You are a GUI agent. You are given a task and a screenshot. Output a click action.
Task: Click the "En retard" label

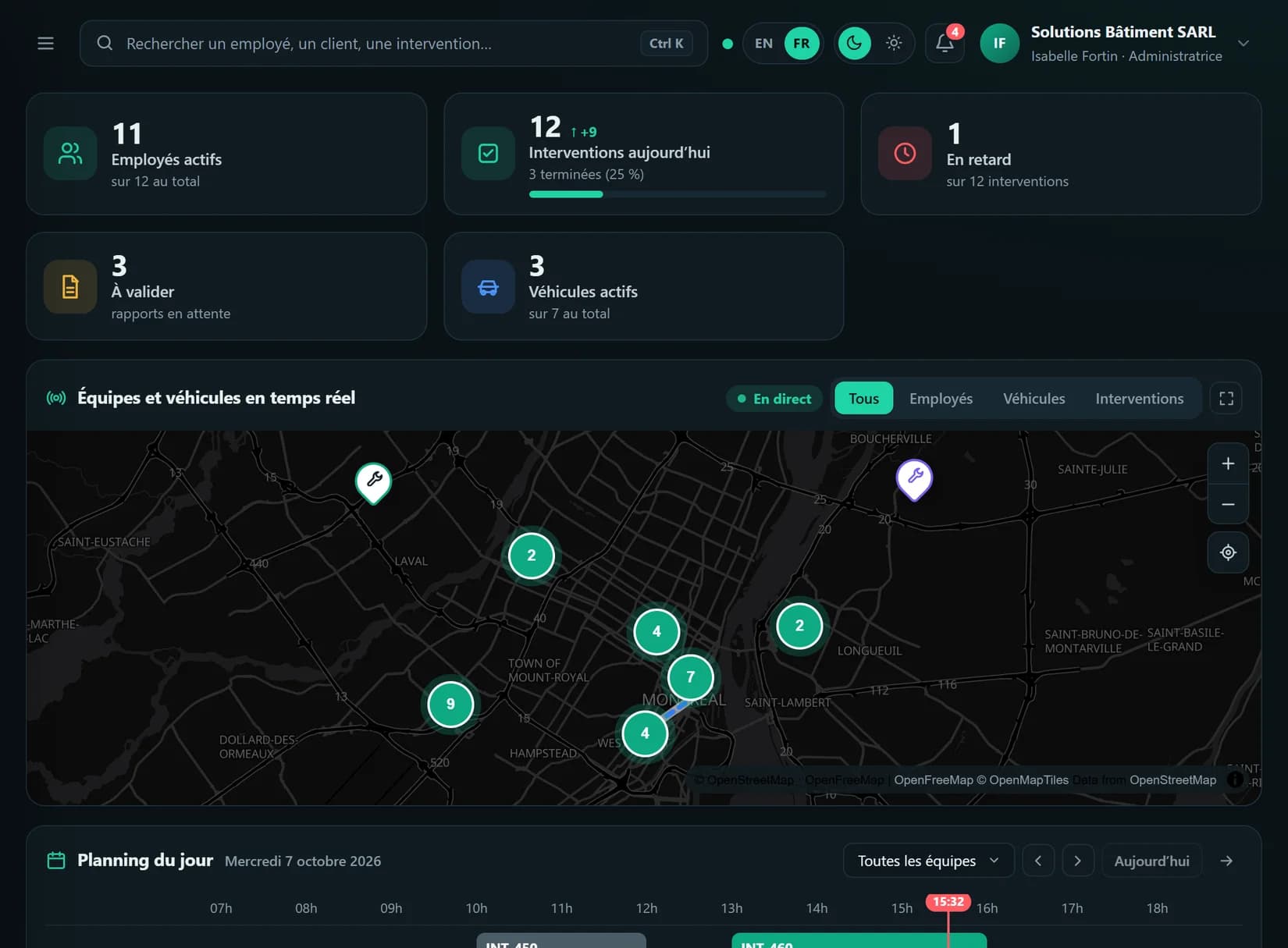click(978, 159)
